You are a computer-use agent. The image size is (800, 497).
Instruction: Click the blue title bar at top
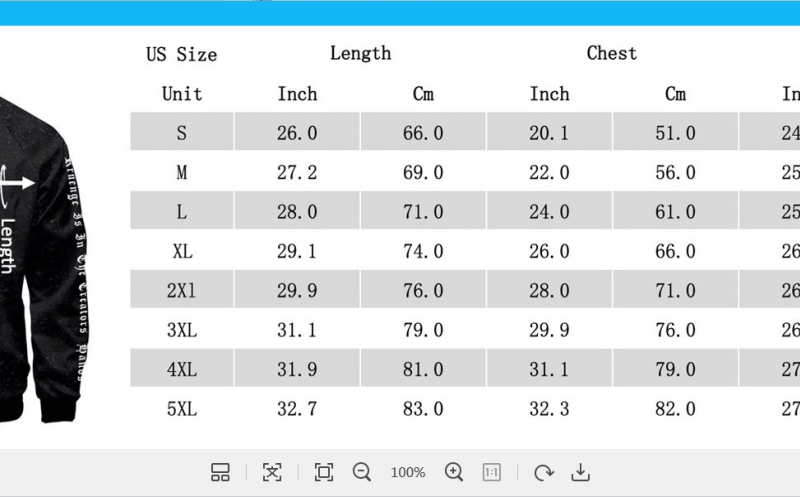[x=400, y=13]
